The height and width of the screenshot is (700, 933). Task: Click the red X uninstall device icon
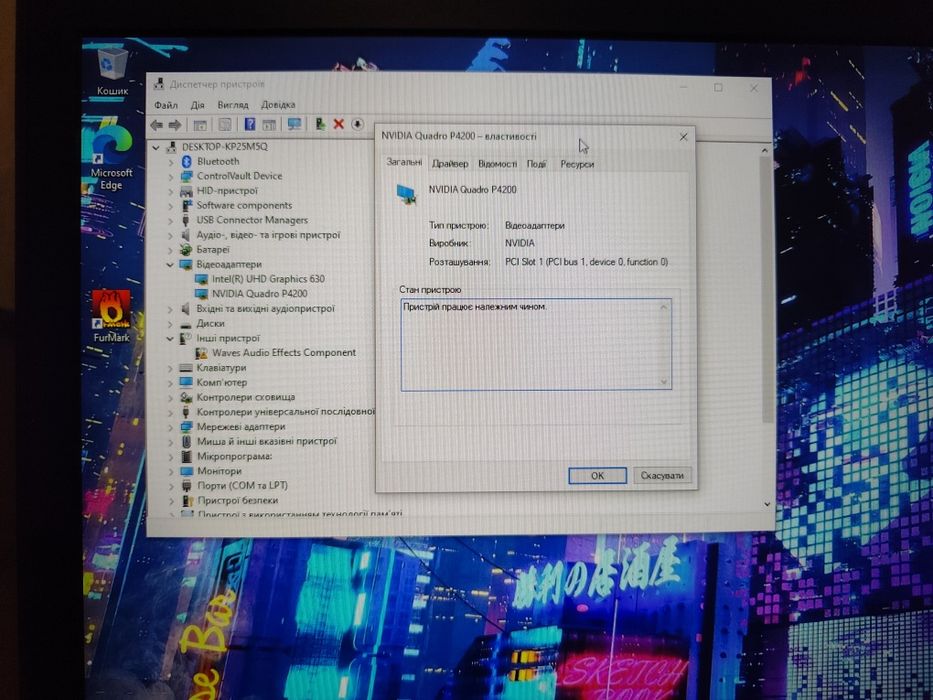(x=339, y=124)
